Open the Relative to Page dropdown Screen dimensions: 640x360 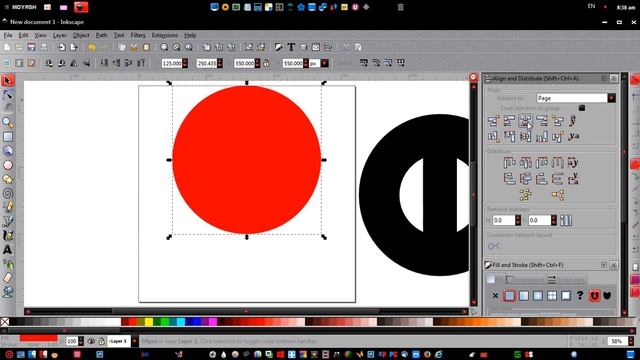tap(576, 98)
